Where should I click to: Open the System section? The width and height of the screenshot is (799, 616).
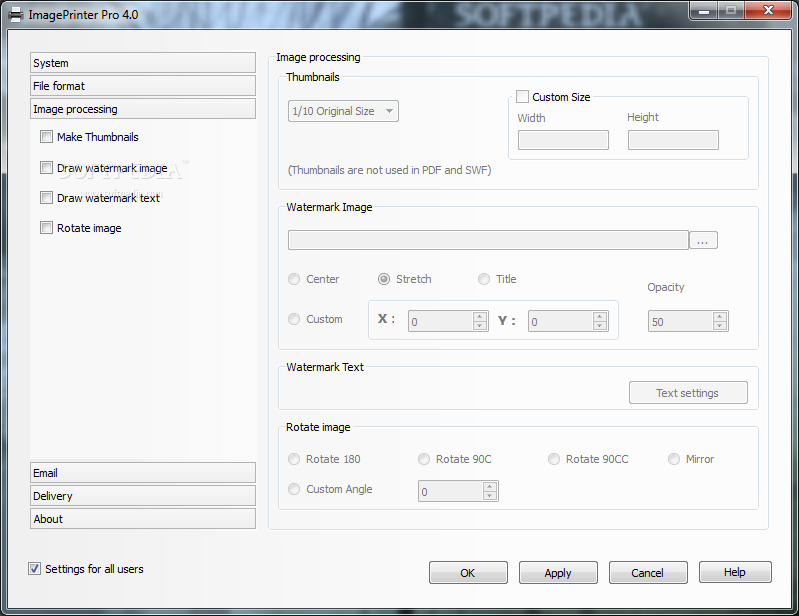pos(143,63)
